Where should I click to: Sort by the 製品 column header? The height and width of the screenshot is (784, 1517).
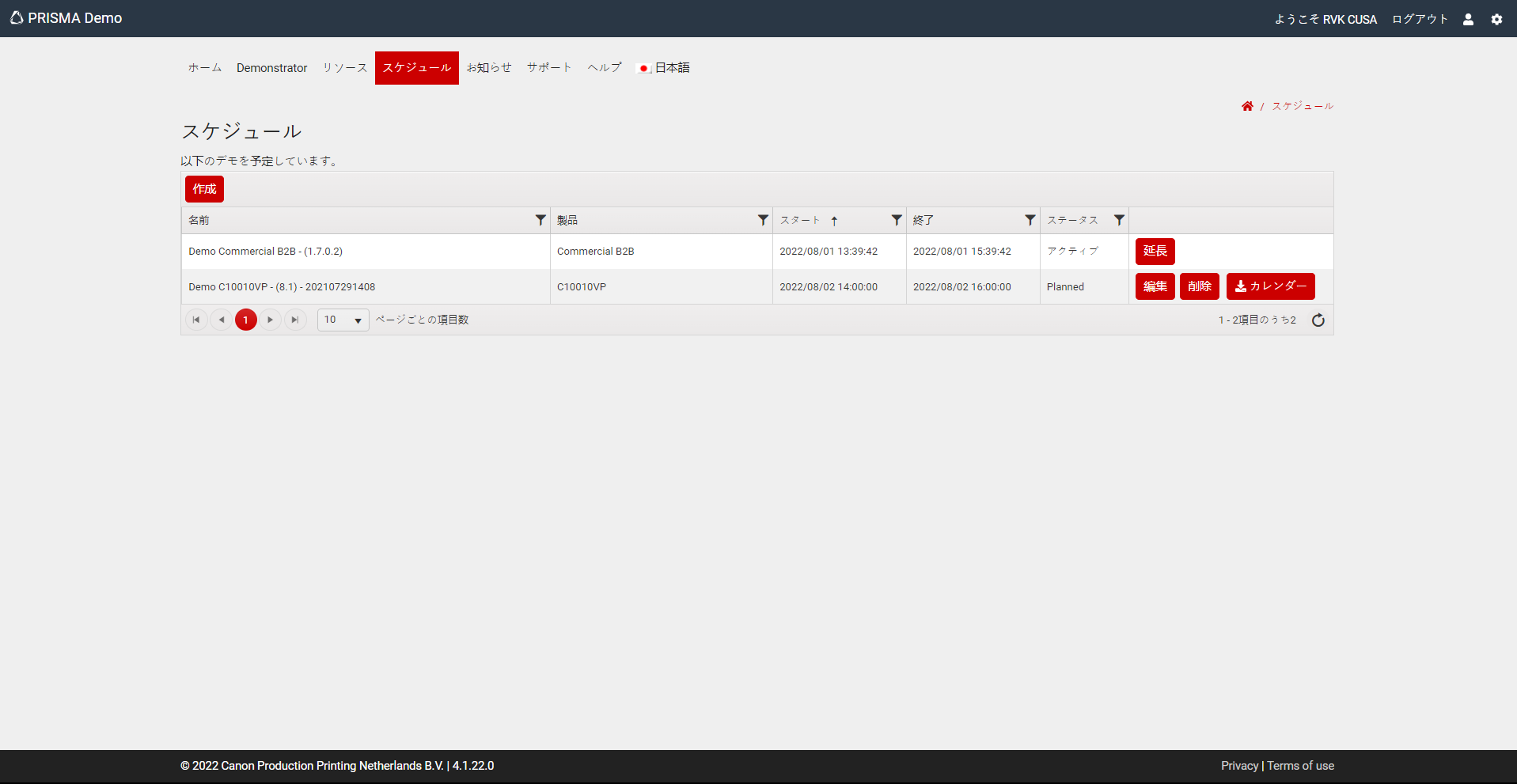[x=567, y=220]
